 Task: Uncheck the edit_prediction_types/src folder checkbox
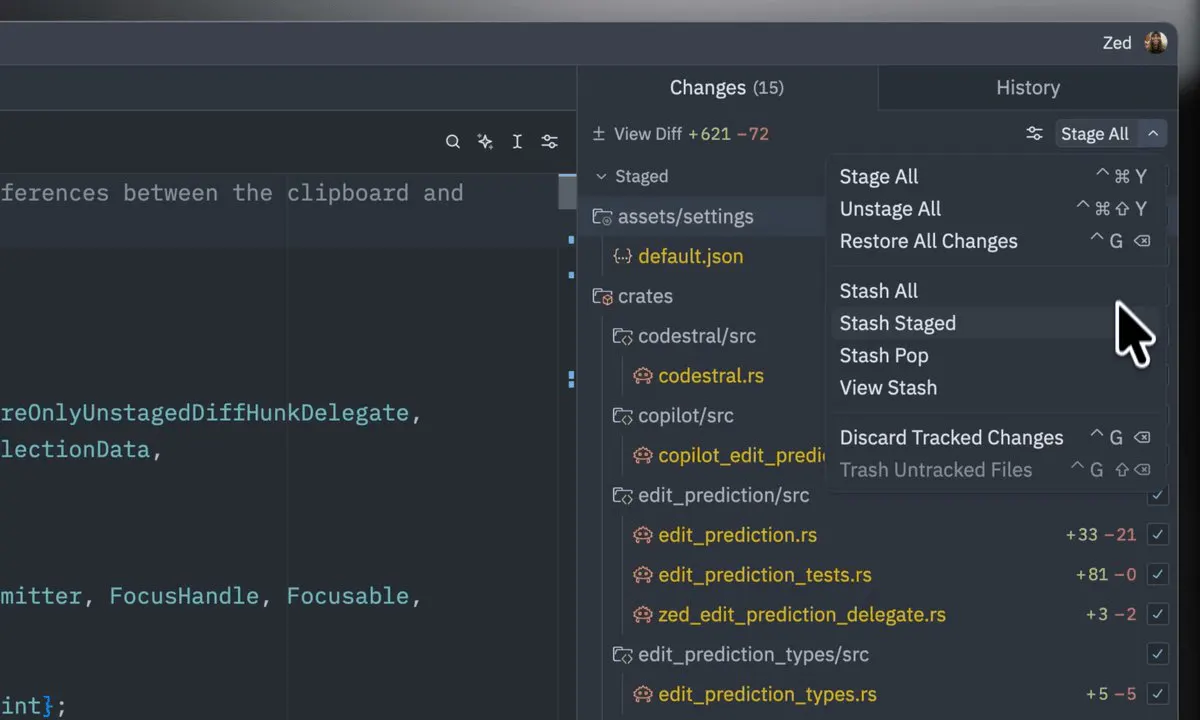click(x=1158, y=654)
